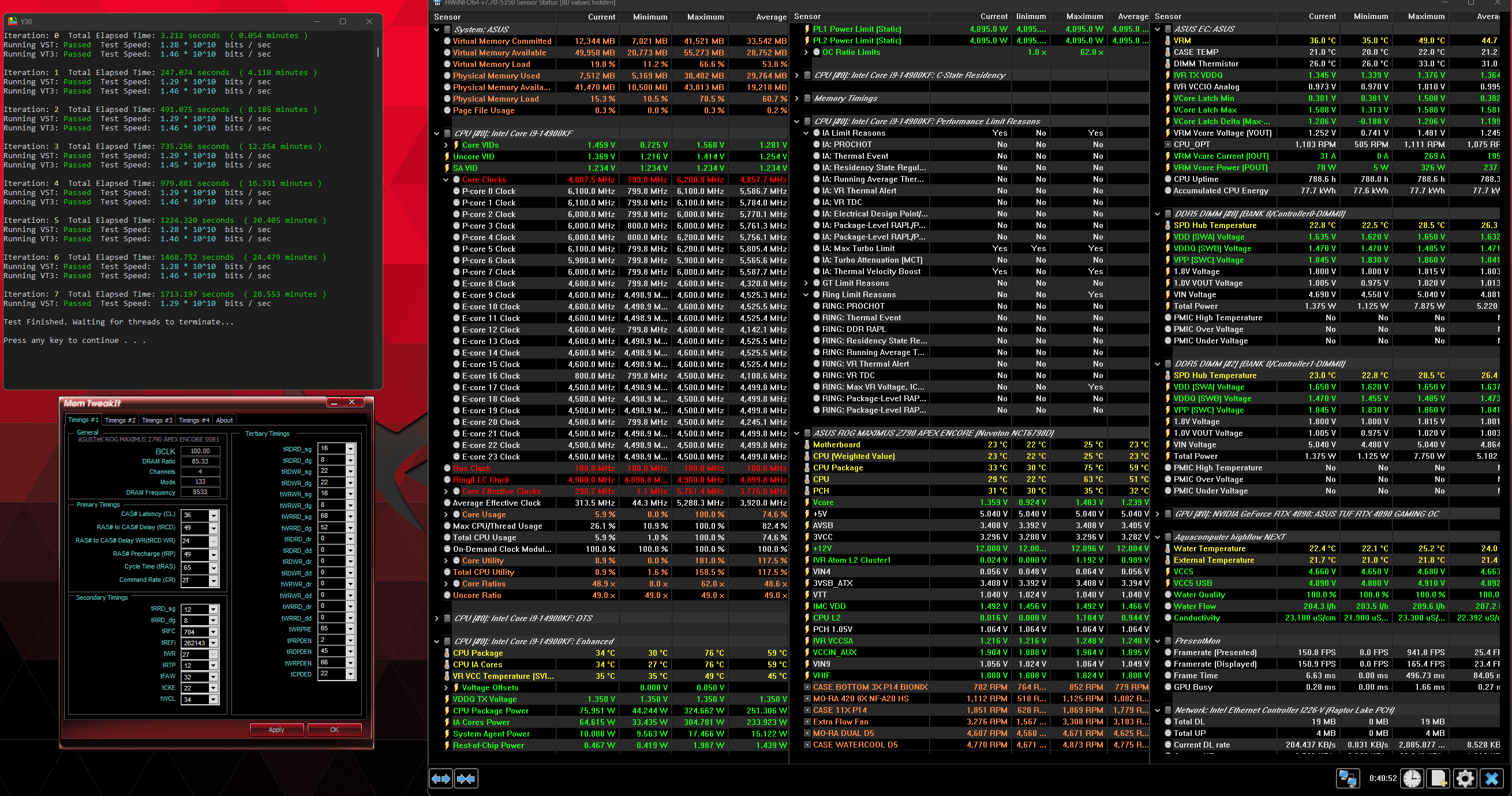Click the clock icon beside P-core 0 Clock
Viewport: 1512px width, 796px height.
pos(456,192)
